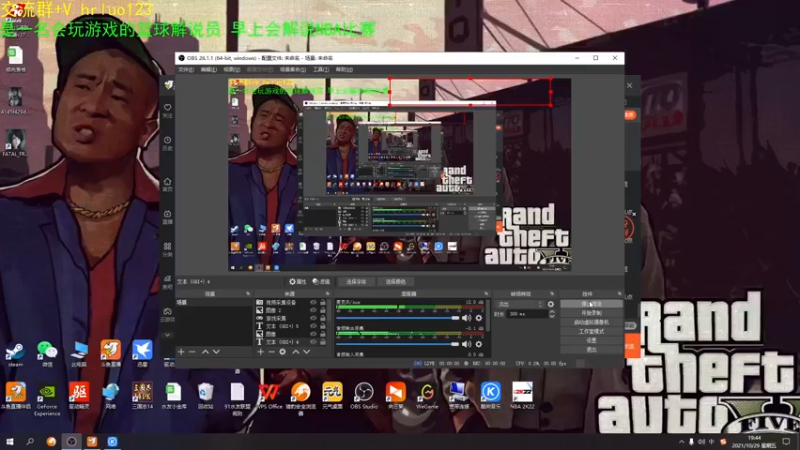The height and width of the screenshot is (450, 800).
Task: Open the NBA 2K22 desktop shortcut
Action: [x=522, y=396]
